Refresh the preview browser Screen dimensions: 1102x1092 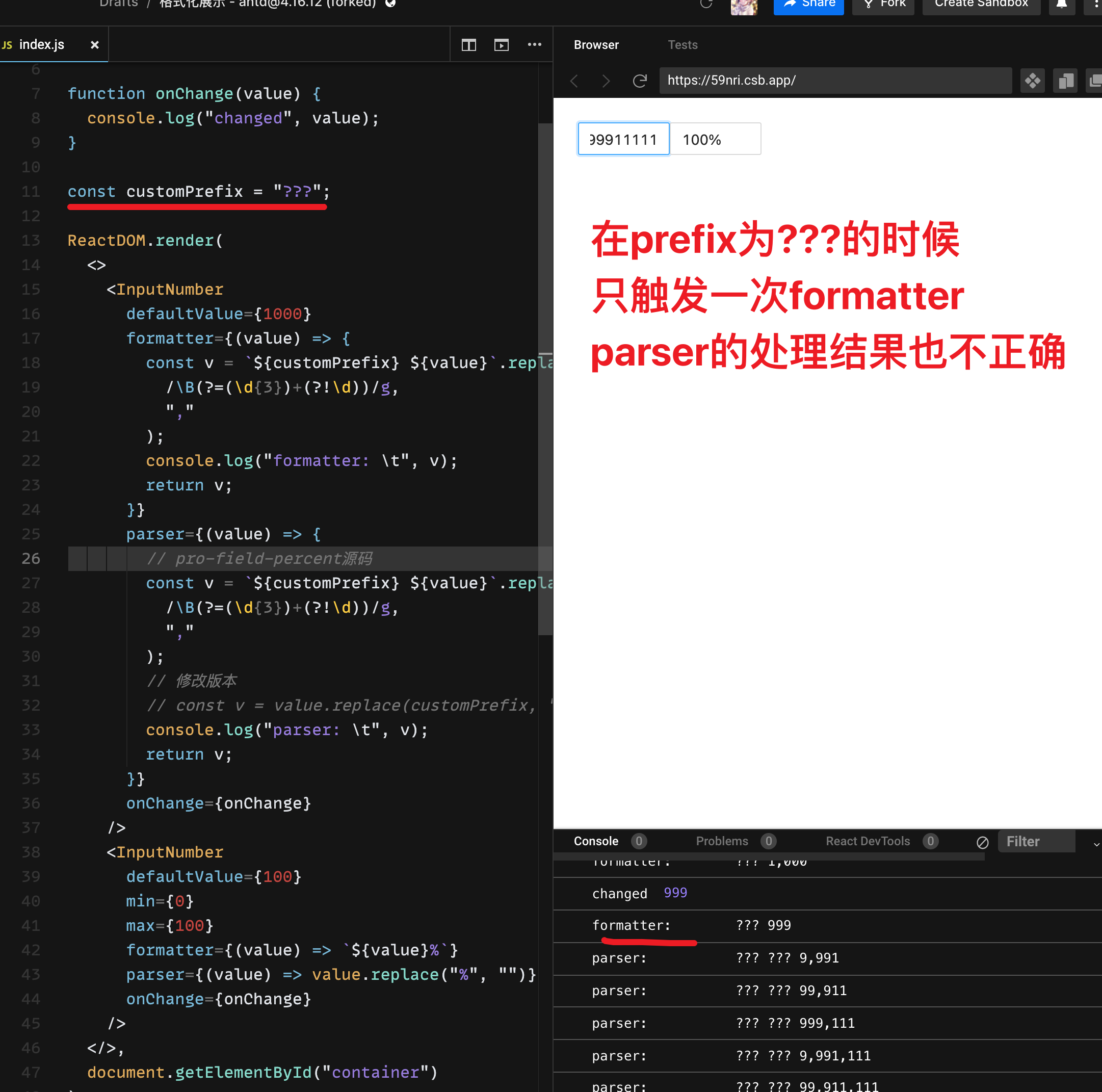pos(640,81)
